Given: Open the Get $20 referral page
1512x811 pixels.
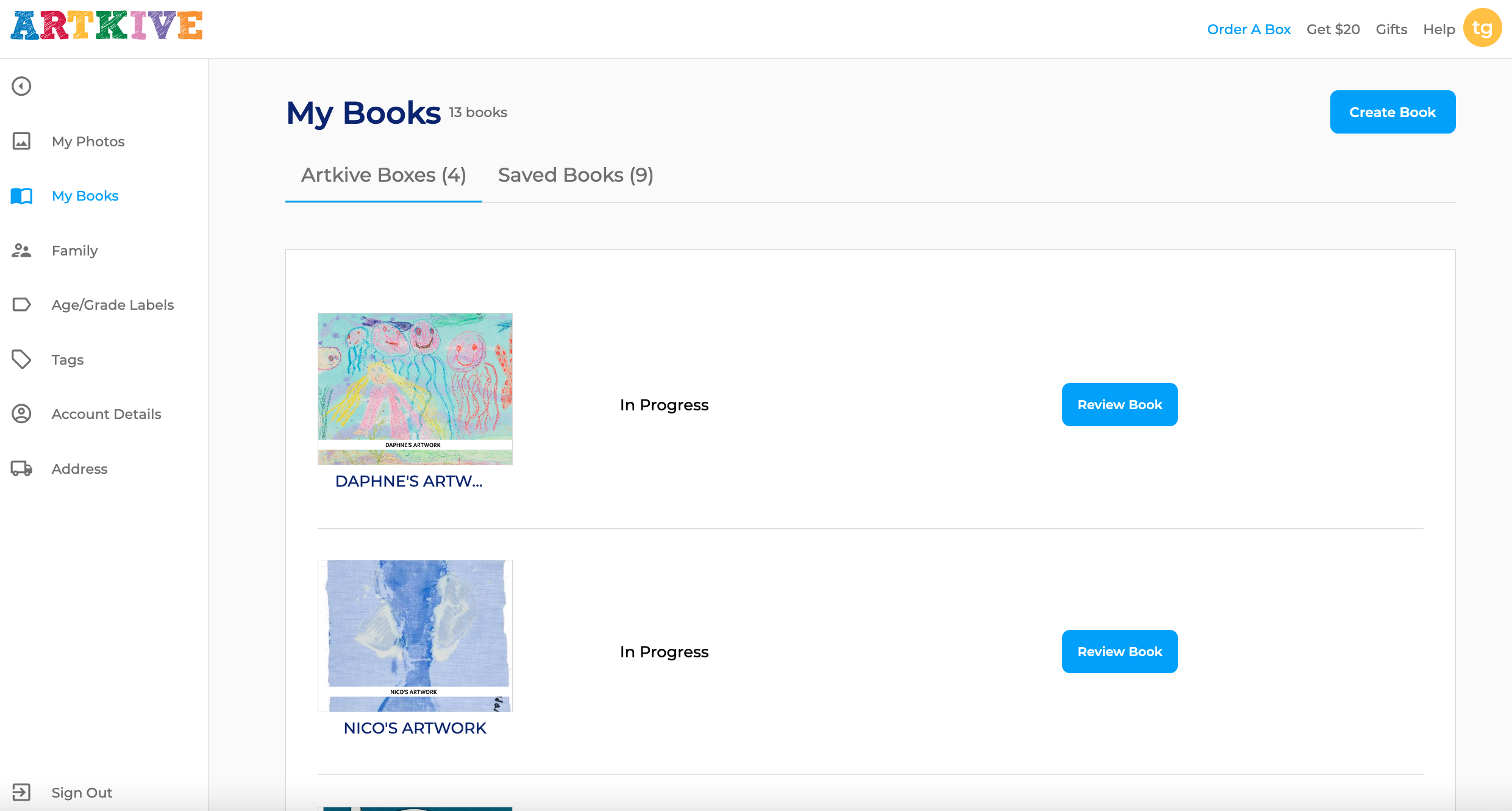Looking at the screenshot, I should coord(1333,29).
